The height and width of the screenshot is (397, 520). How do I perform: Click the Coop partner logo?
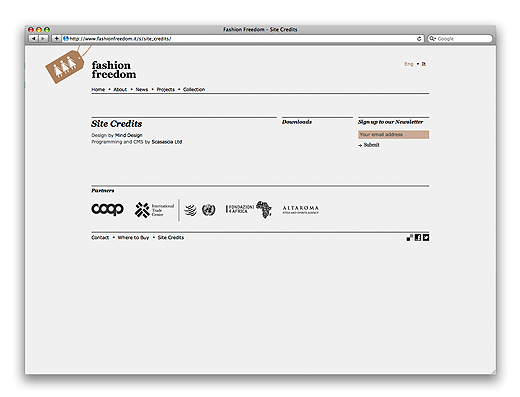tap(107, 209)
